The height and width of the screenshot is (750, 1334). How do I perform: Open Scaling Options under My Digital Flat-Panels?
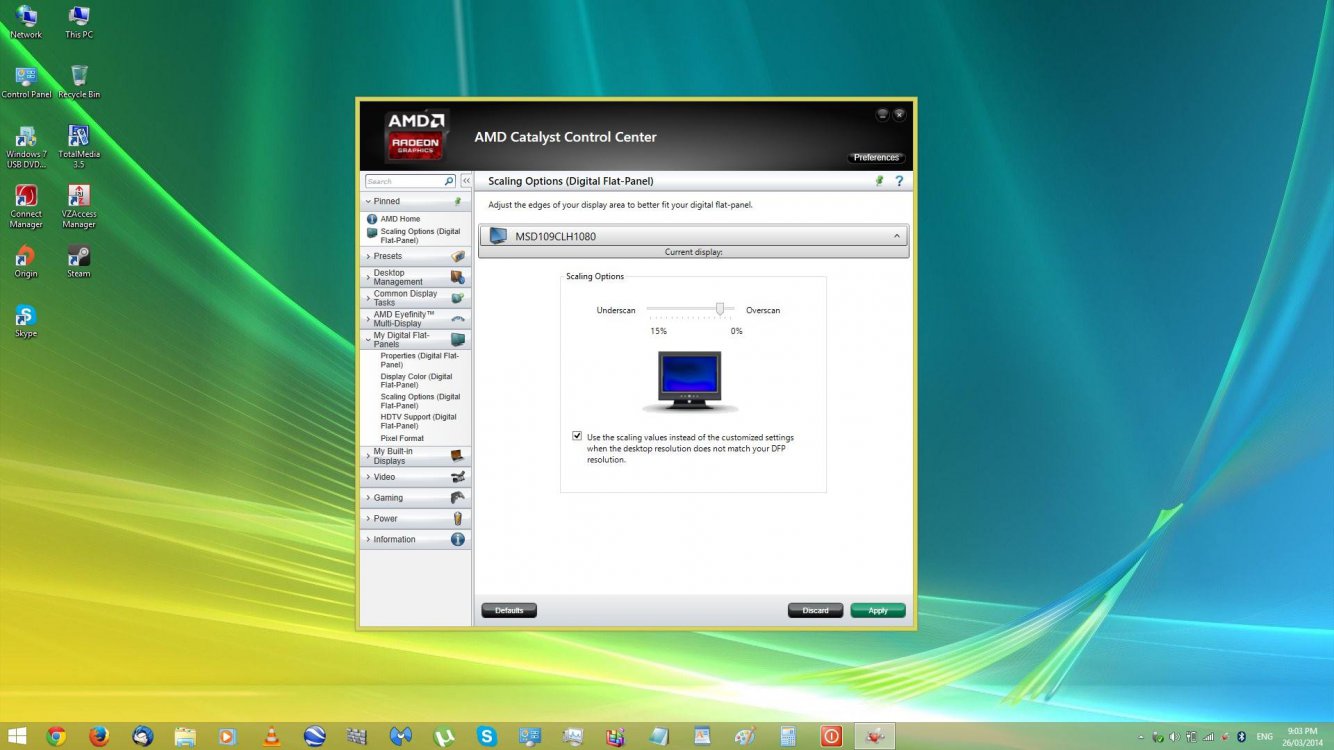420,401
